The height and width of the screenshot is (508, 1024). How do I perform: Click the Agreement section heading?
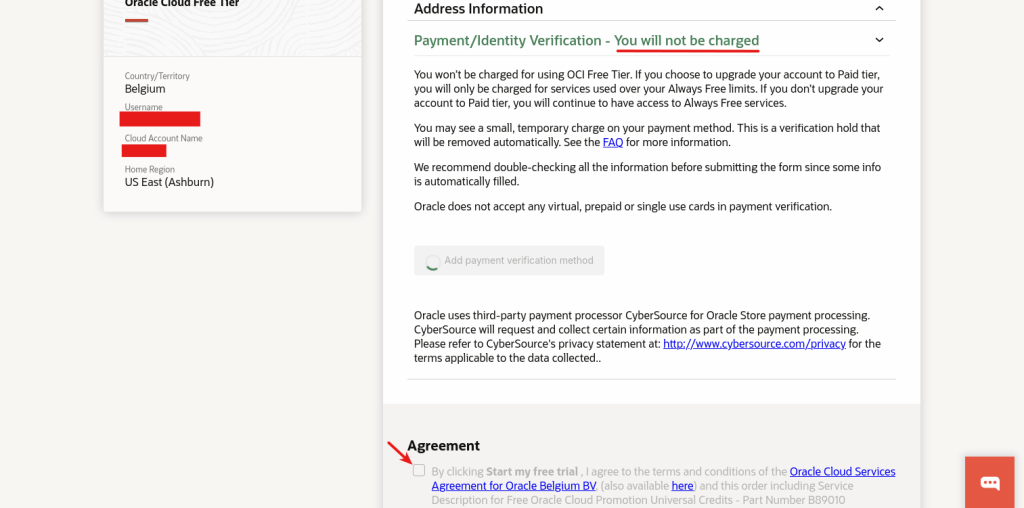click(x=443, y=446)
